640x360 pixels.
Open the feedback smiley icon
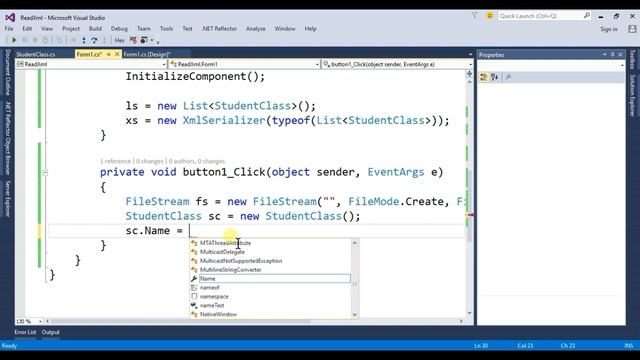tap(489, 16)
